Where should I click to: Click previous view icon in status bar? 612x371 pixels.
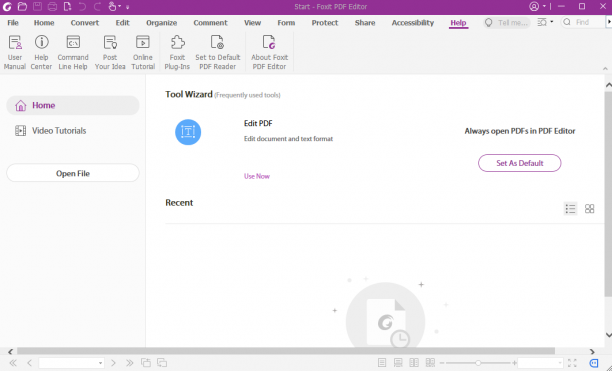[146, 363]
